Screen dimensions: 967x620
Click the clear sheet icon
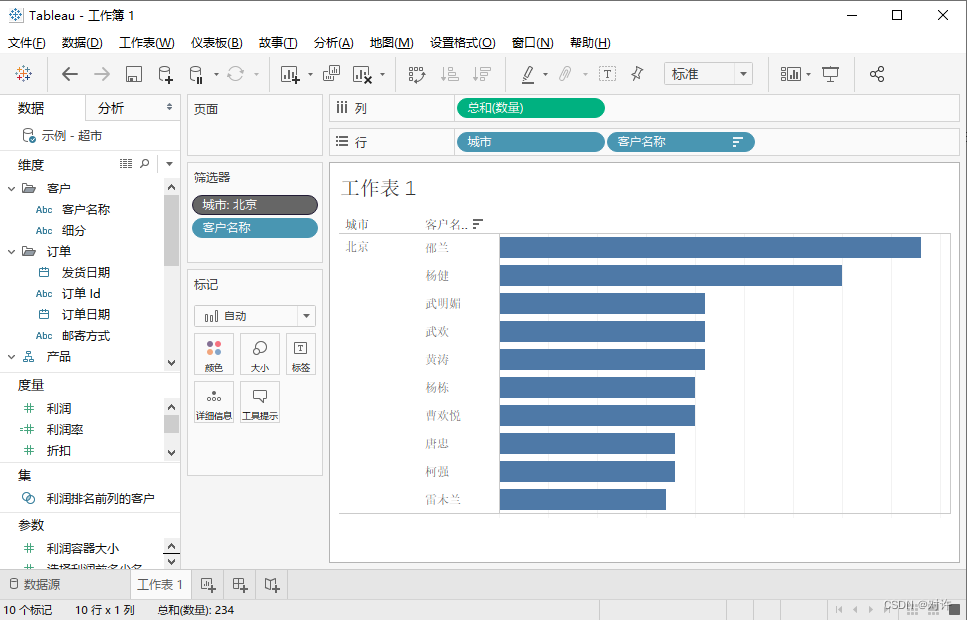point(362,75)
